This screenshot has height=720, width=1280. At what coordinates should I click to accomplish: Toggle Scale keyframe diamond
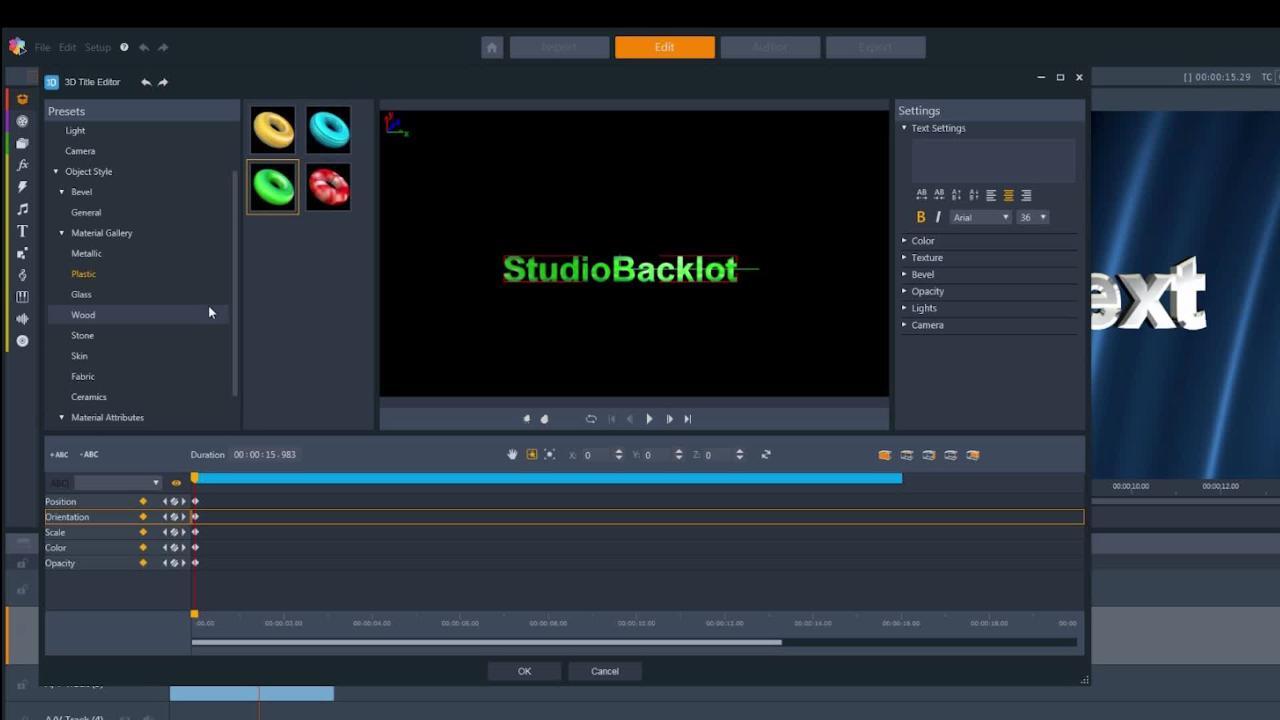143,532
